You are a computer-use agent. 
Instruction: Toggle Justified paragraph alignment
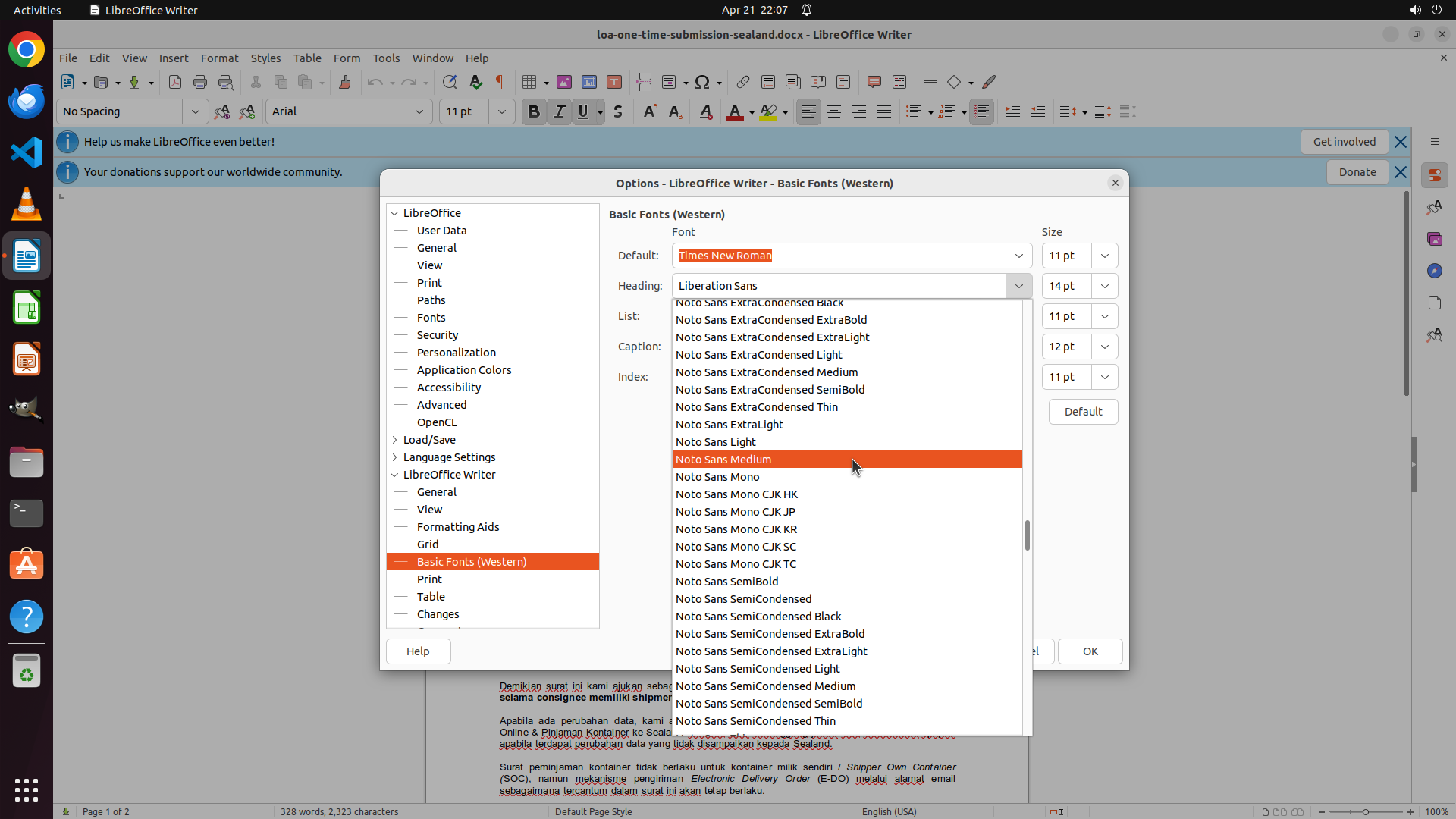(884, 111)
